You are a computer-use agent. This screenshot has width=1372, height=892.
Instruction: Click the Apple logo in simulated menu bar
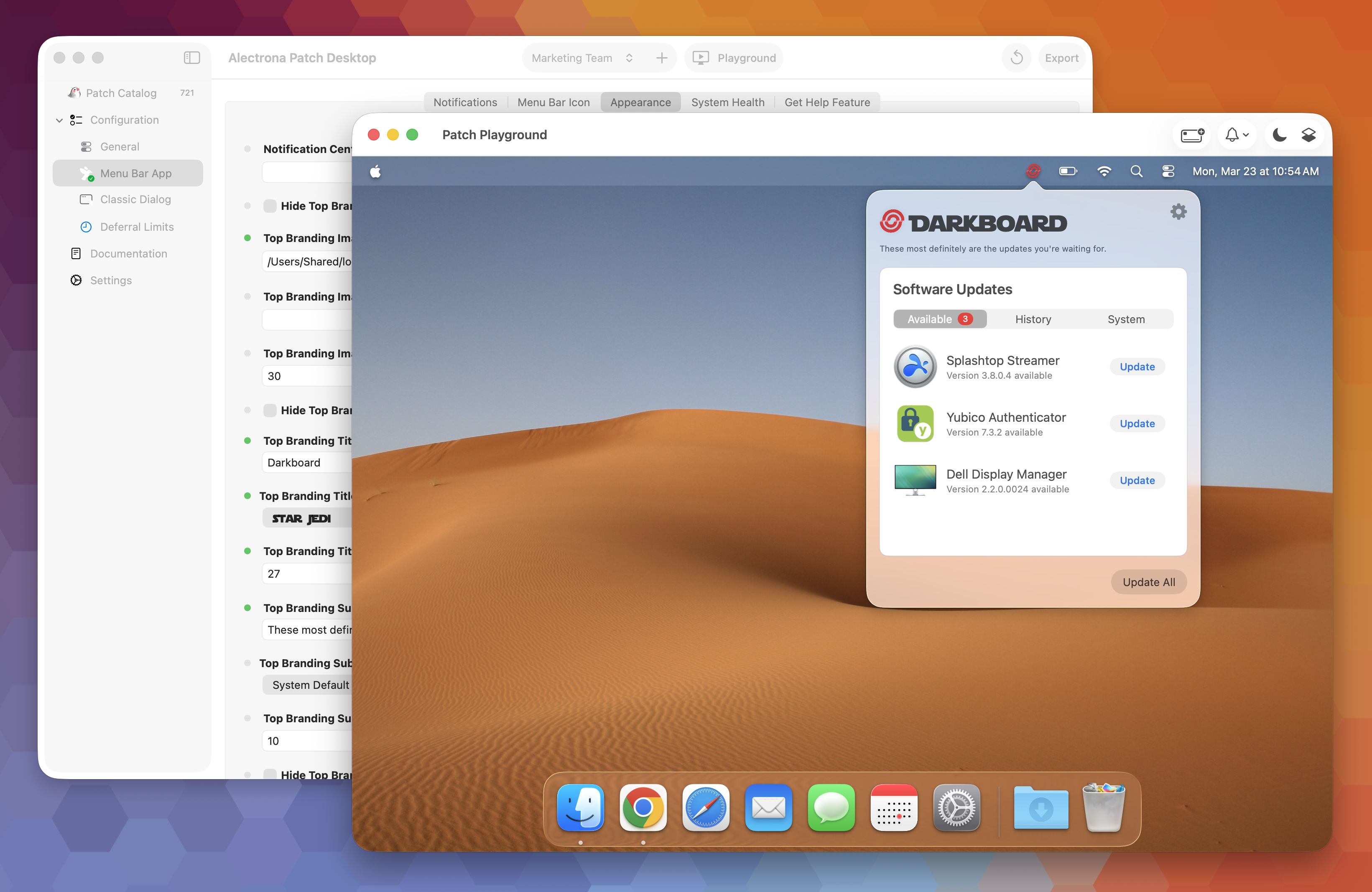(x=375, y=171)
